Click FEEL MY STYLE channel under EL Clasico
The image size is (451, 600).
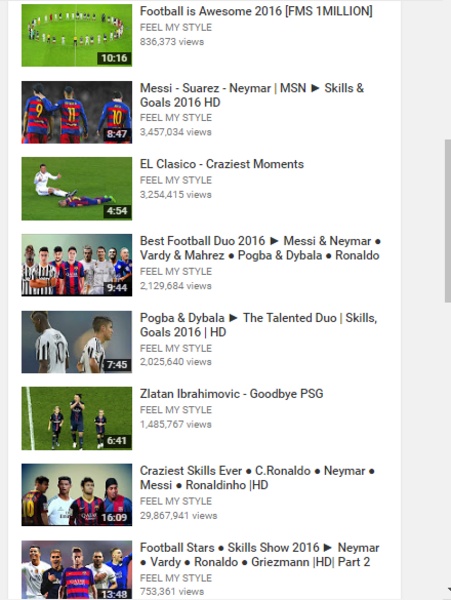[x=176, y=180]
